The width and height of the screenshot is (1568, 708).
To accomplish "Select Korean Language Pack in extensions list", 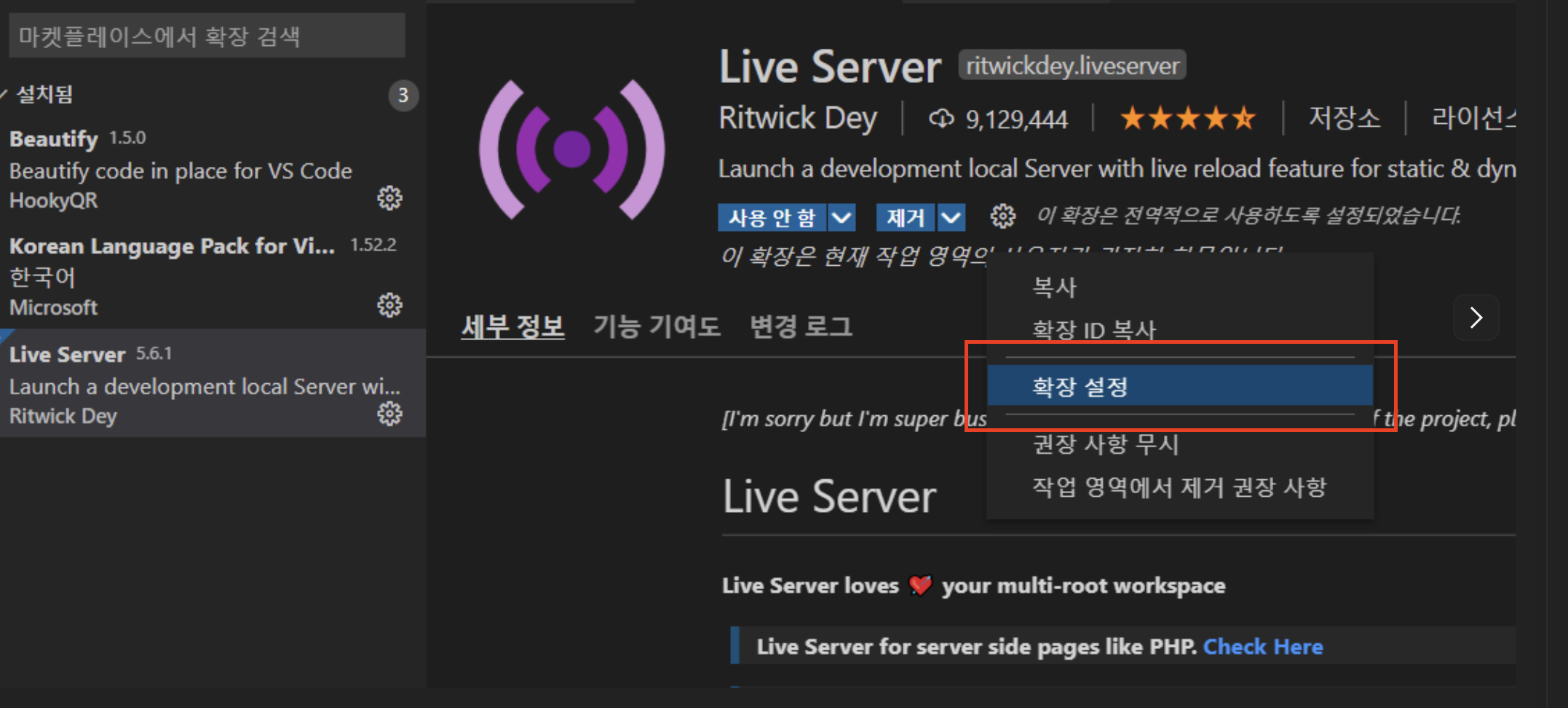I will coord(213,276).
